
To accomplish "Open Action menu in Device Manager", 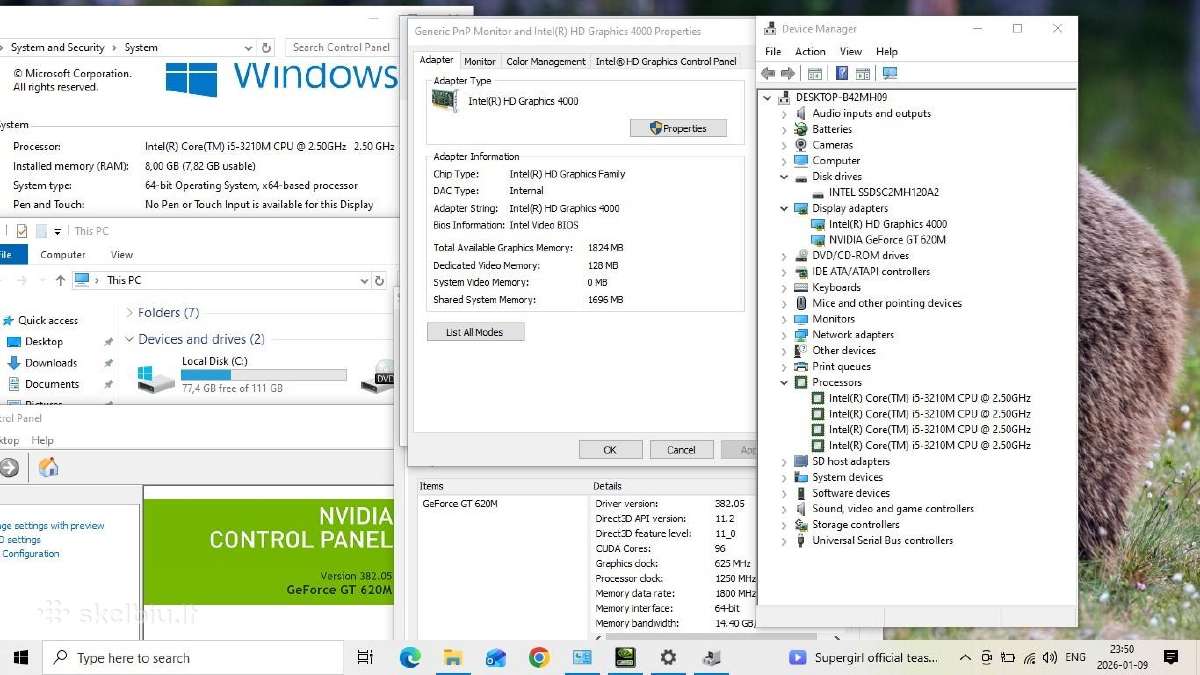I will point(810,52).
